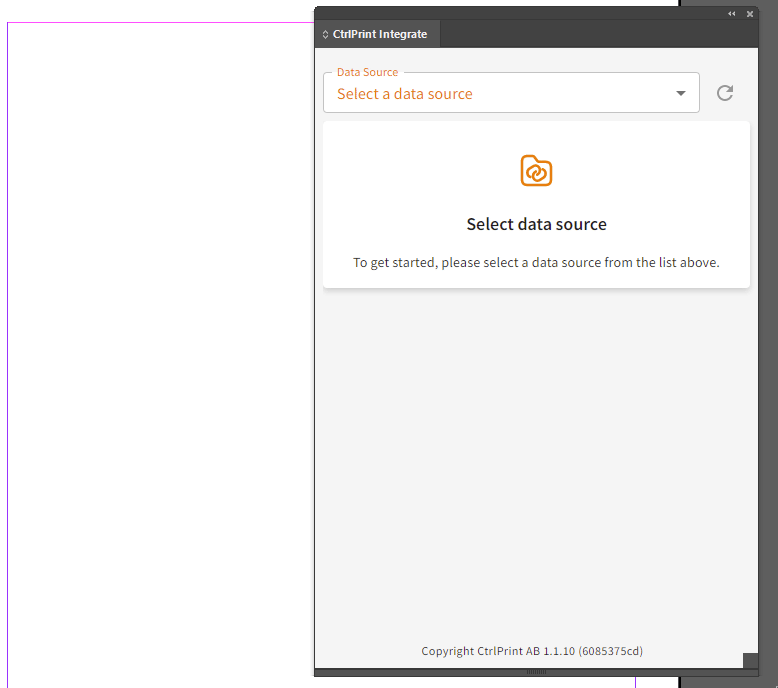This screenshot has width=778, height=688.
Task: Click the up-down arrows icon on the panel tab
Action: [x=325, y=35]
